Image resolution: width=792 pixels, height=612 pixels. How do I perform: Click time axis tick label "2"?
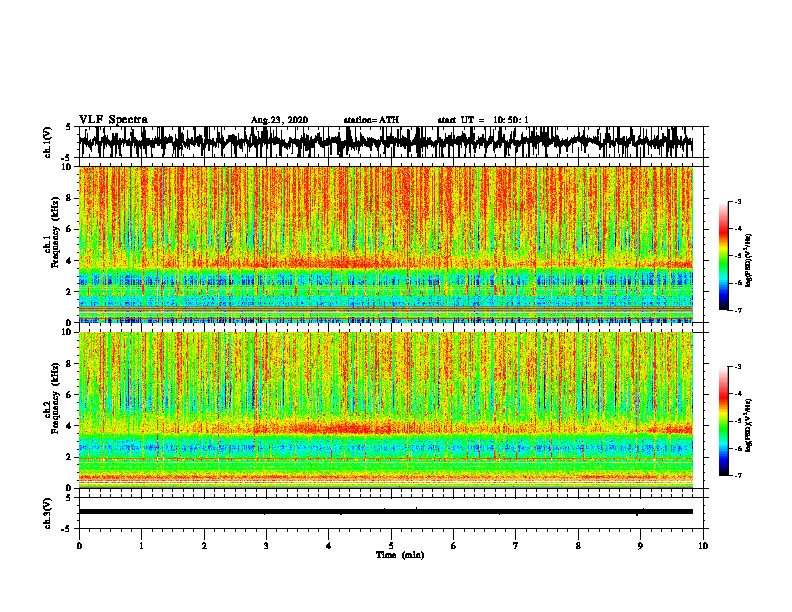point(204,546)
